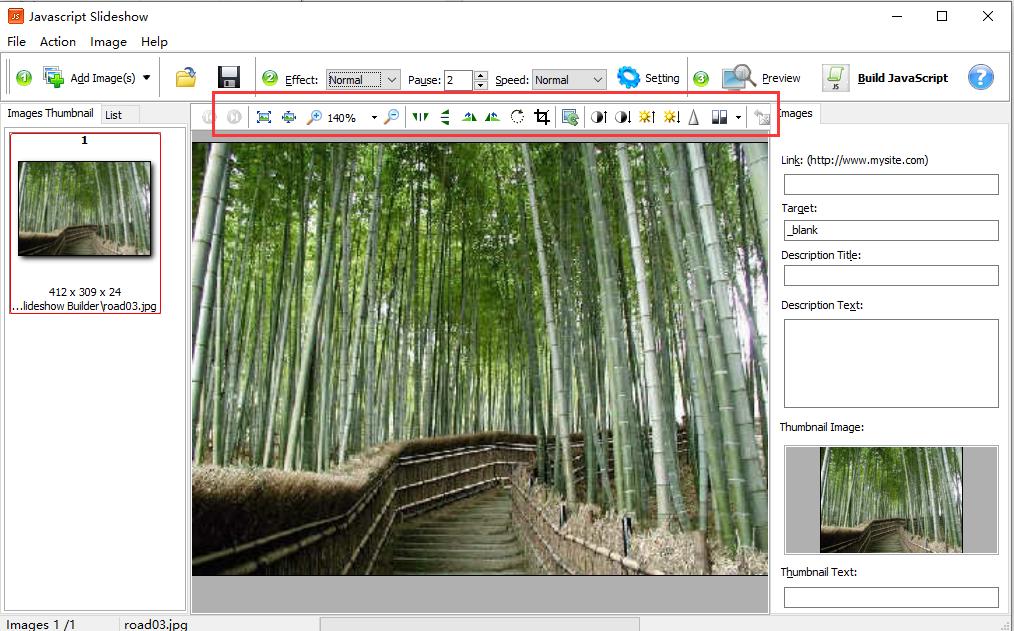Flip the image horizontally
The image size is (1014, 631).
(420, 117)
